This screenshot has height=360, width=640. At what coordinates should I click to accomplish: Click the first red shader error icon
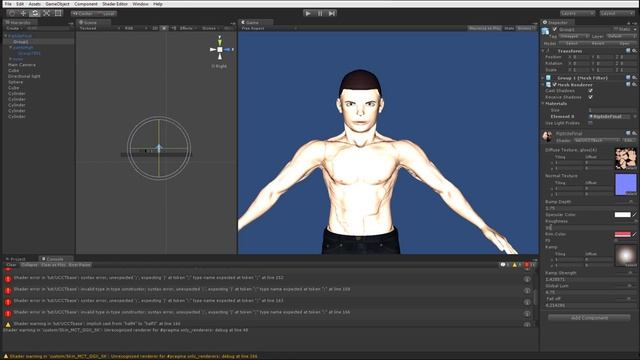point(8,279)
